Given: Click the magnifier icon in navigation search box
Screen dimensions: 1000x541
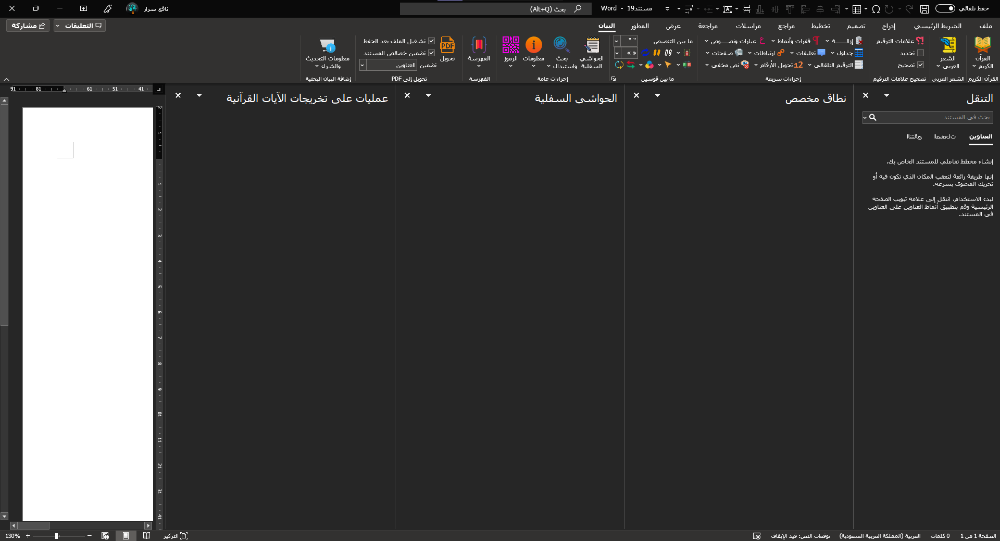Looking at the screenshot, I should (x=872, y=117).
